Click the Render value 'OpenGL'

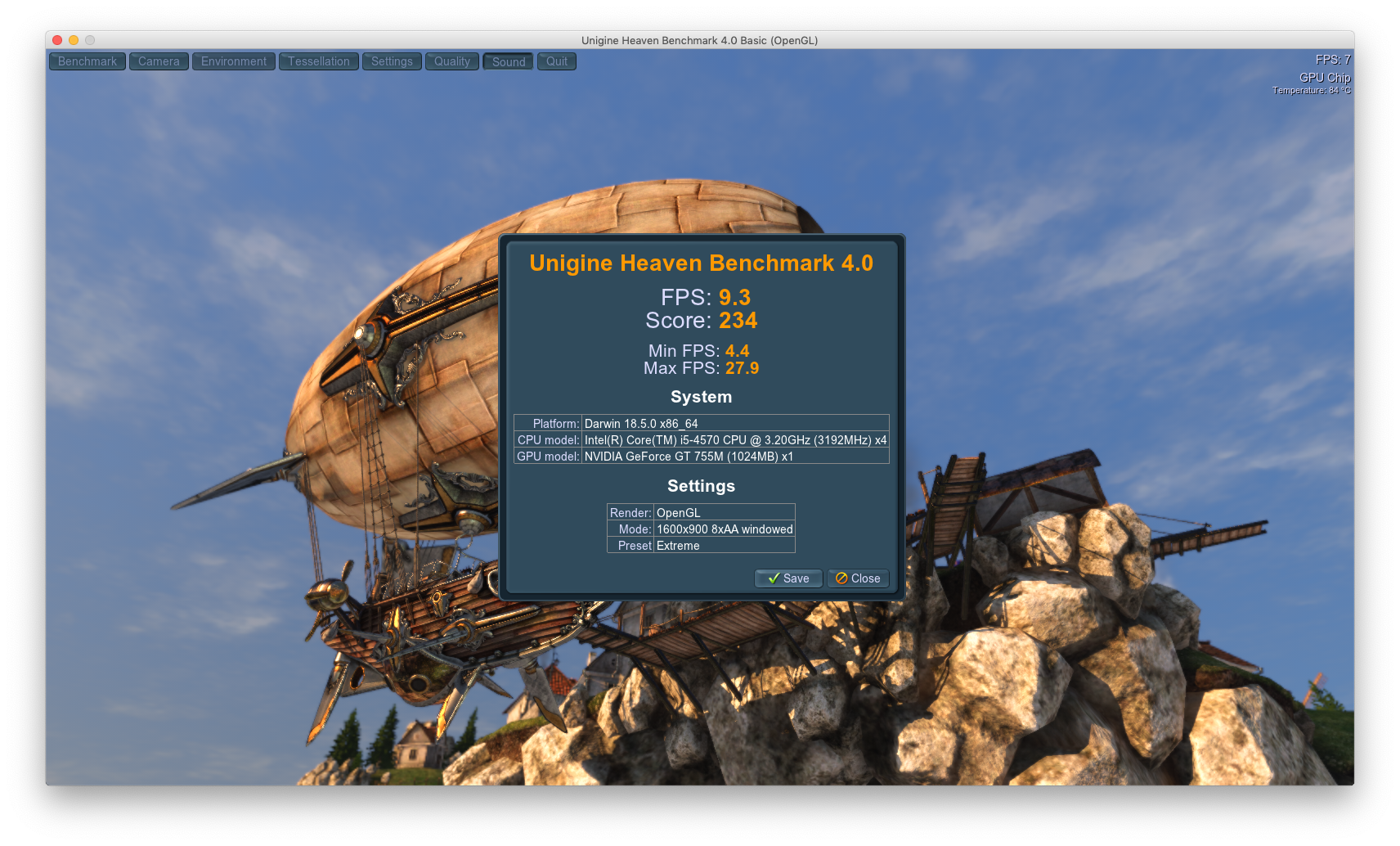[x=679, y=513]
